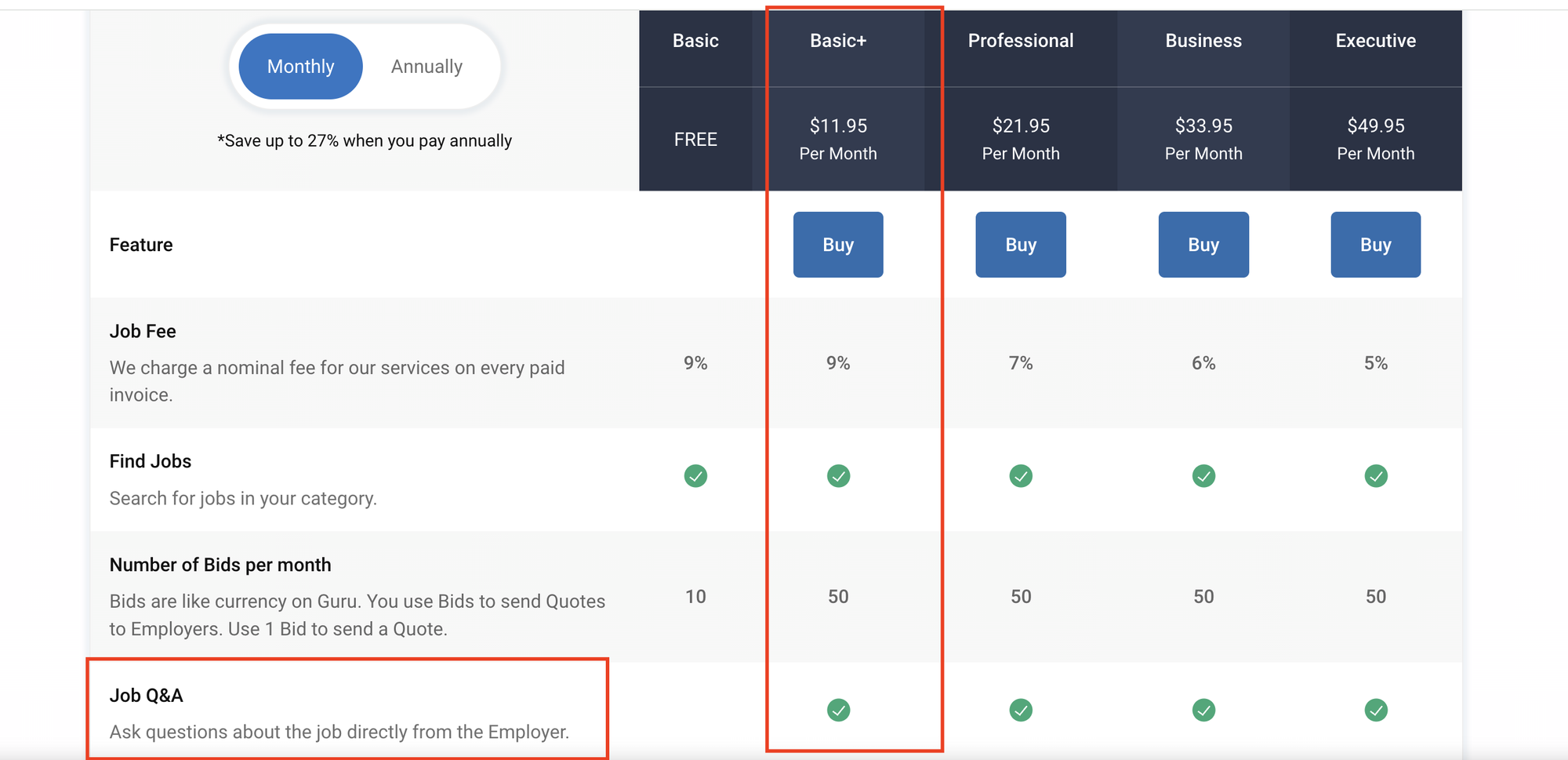The width and height of the screenshot is (1568, 760).
Task: Click the Basic plan header
Action: point(695,41)
